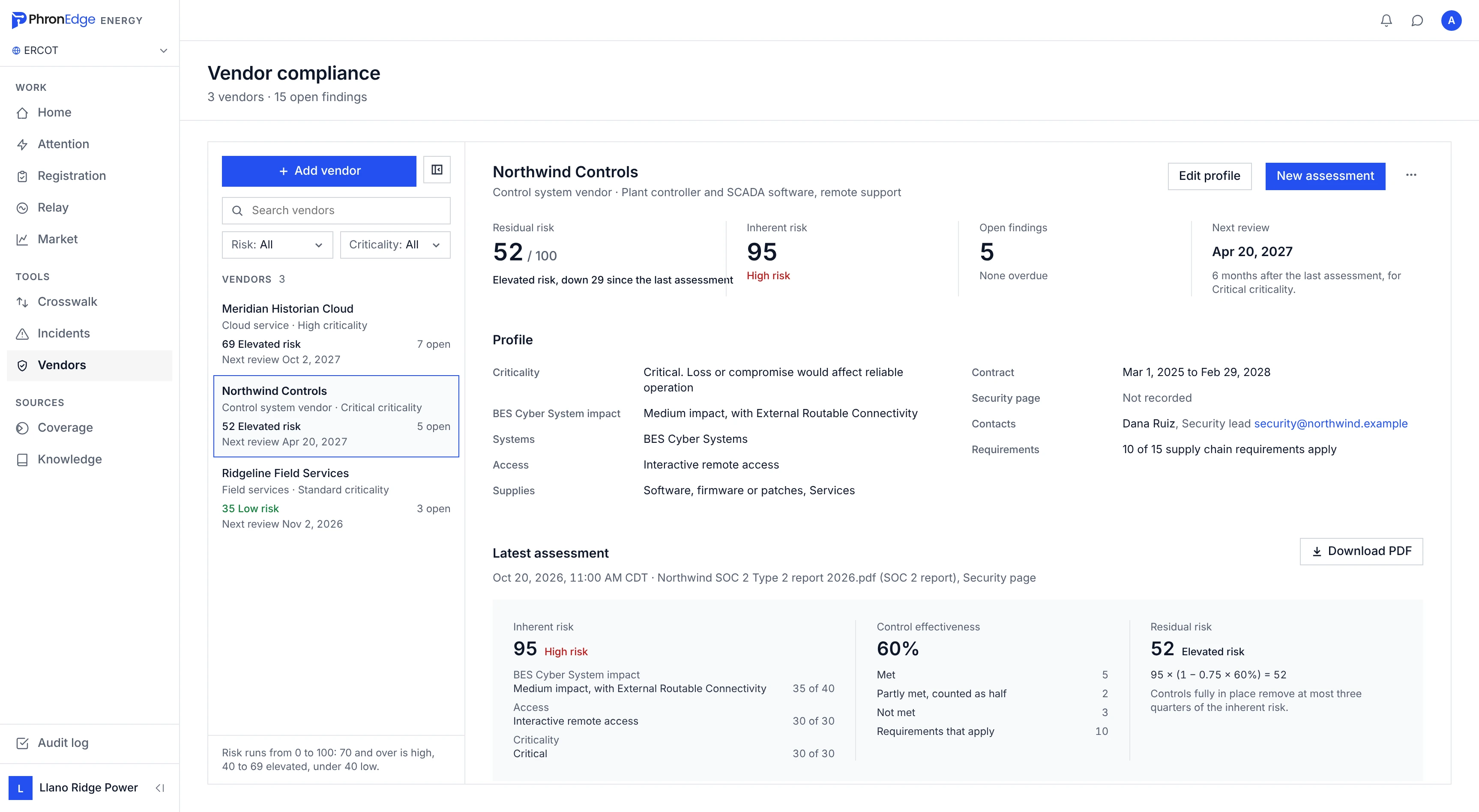Open the Crosswalk tool
1479x812 pixels.
90,302
